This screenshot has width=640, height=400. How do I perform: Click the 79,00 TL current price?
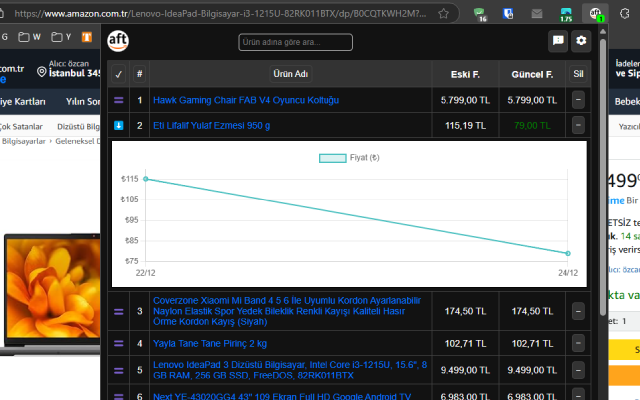[532, 125]
